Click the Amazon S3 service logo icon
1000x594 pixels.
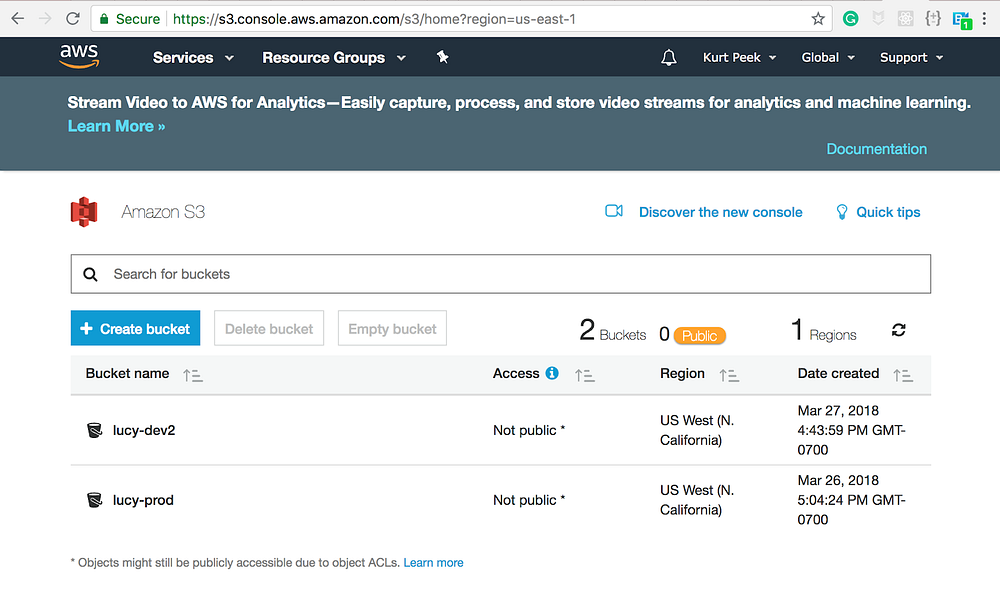84,212
